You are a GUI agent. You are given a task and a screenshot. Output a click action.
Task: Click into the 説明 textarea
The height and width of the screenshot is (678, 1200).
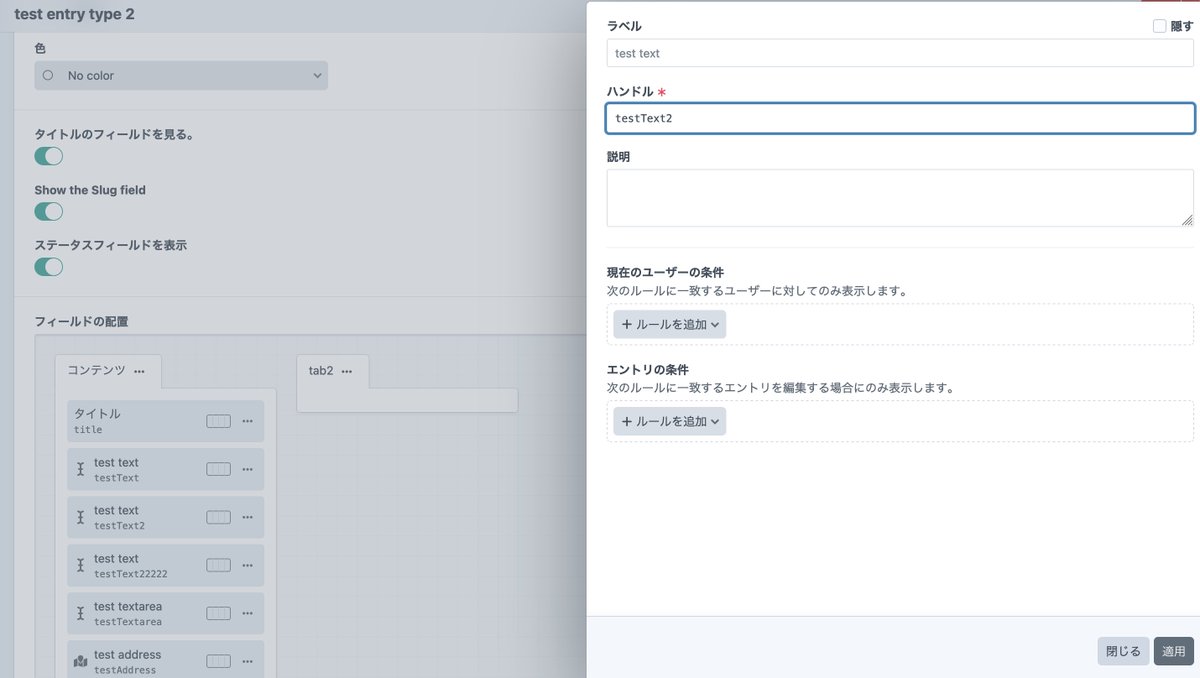(x=900, y=198)
